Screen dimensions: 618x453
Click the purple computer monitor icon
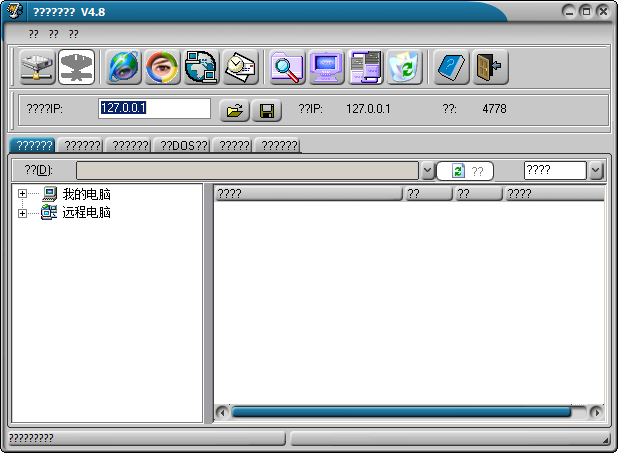coord(327,67)
